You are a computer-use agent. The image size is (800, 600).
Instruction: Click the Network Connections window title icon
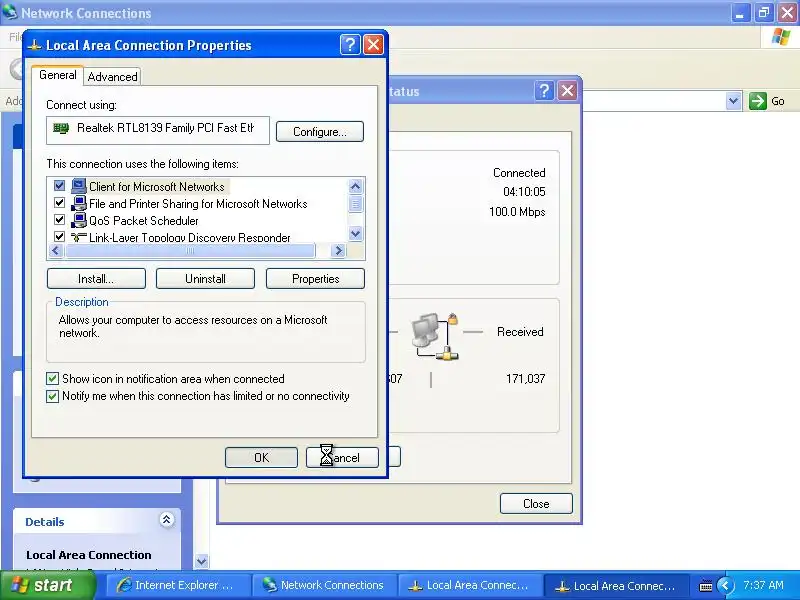click(x=9, y=12)
